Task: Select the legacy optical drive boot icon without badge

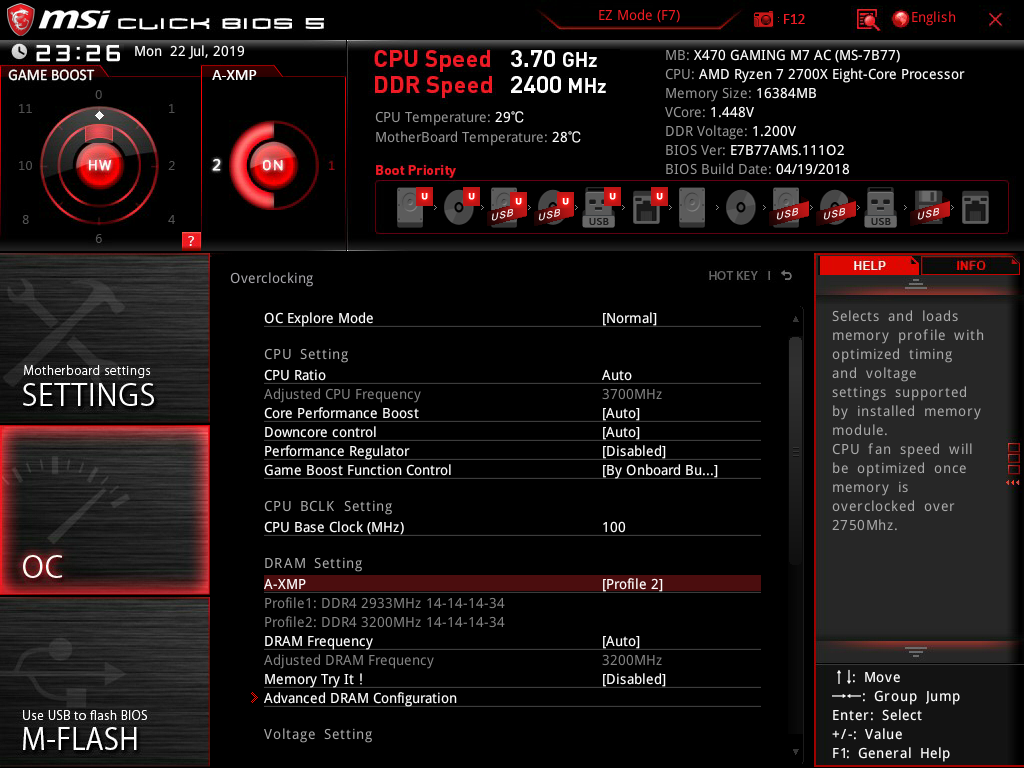Action: tap(741, 208)
